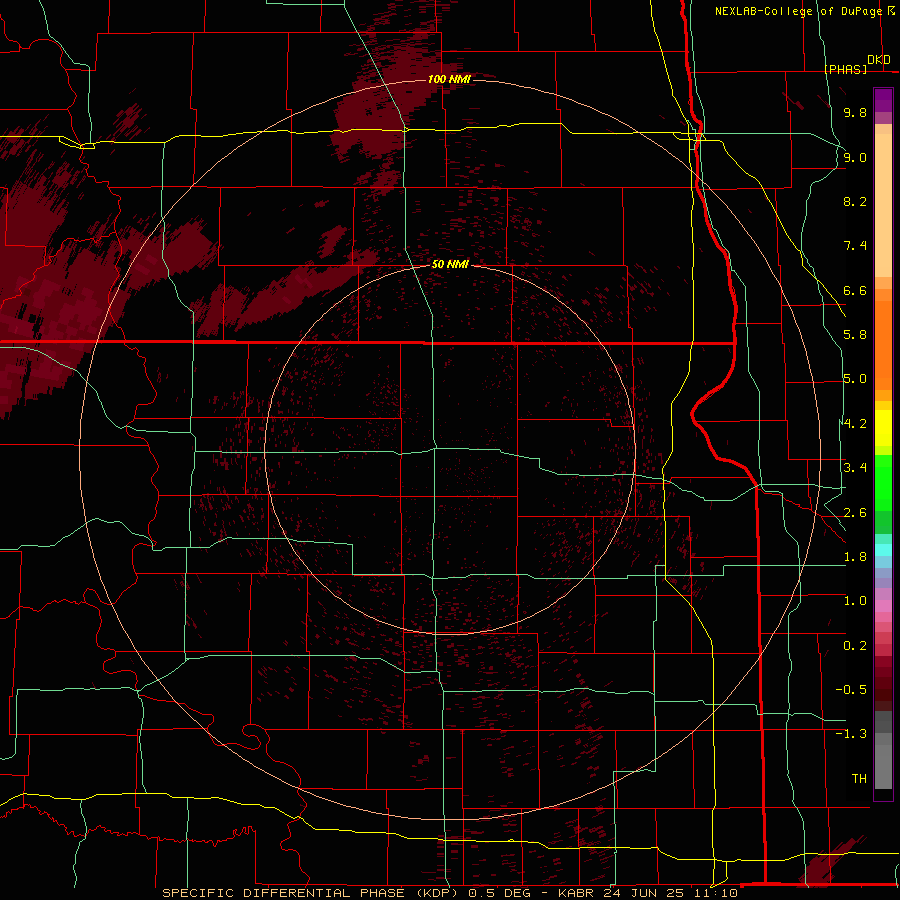The image size is (900, 900).
Task: Select the -1.3 value on the legend
Action: pos(851,734)
